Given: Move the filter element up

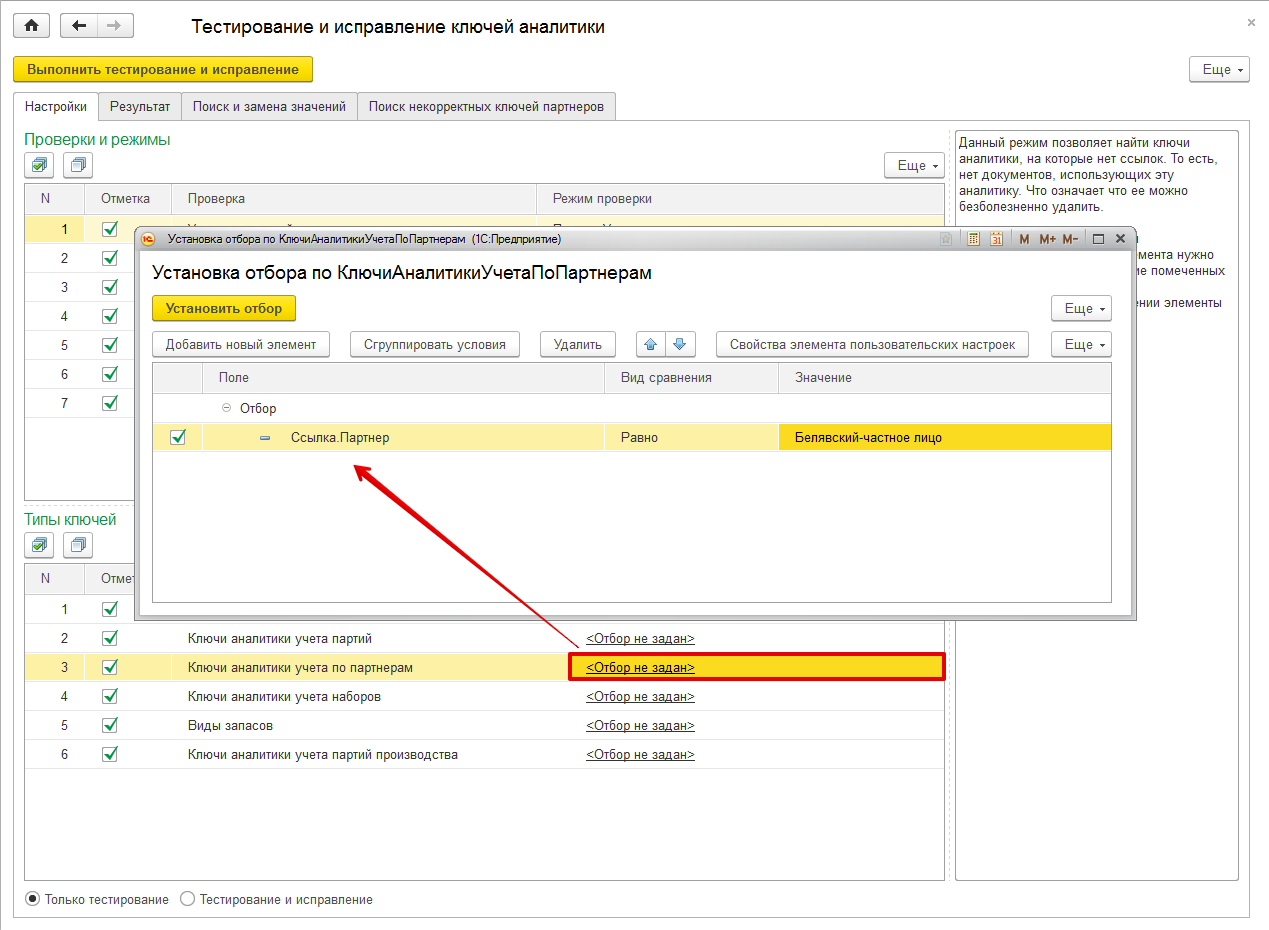Looking at the screenshot, I should coord(650,344).
